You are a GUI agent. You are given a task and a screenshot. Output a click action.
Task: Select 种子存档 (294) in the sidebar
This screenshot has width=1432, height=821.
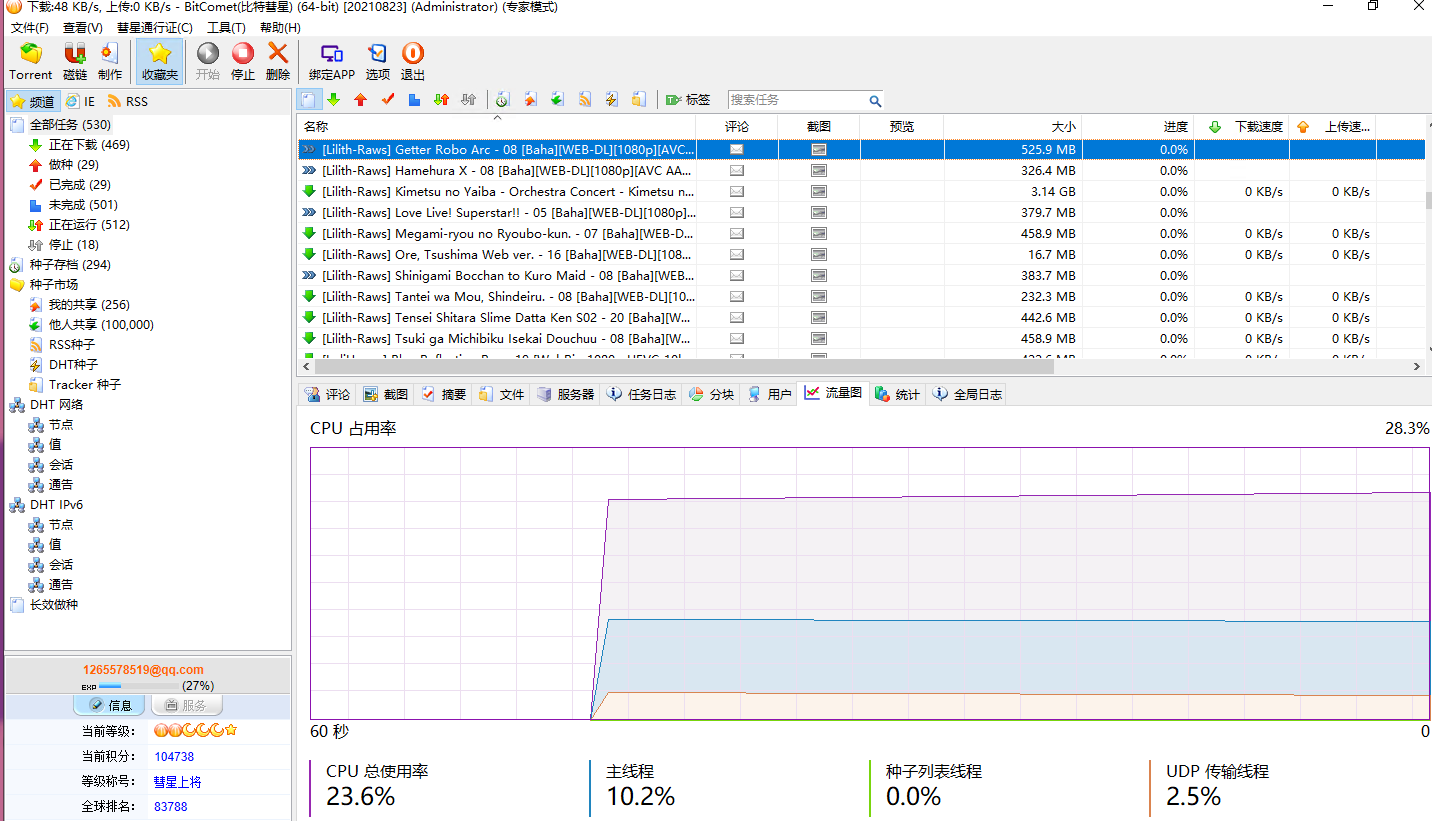coord(70,265)
